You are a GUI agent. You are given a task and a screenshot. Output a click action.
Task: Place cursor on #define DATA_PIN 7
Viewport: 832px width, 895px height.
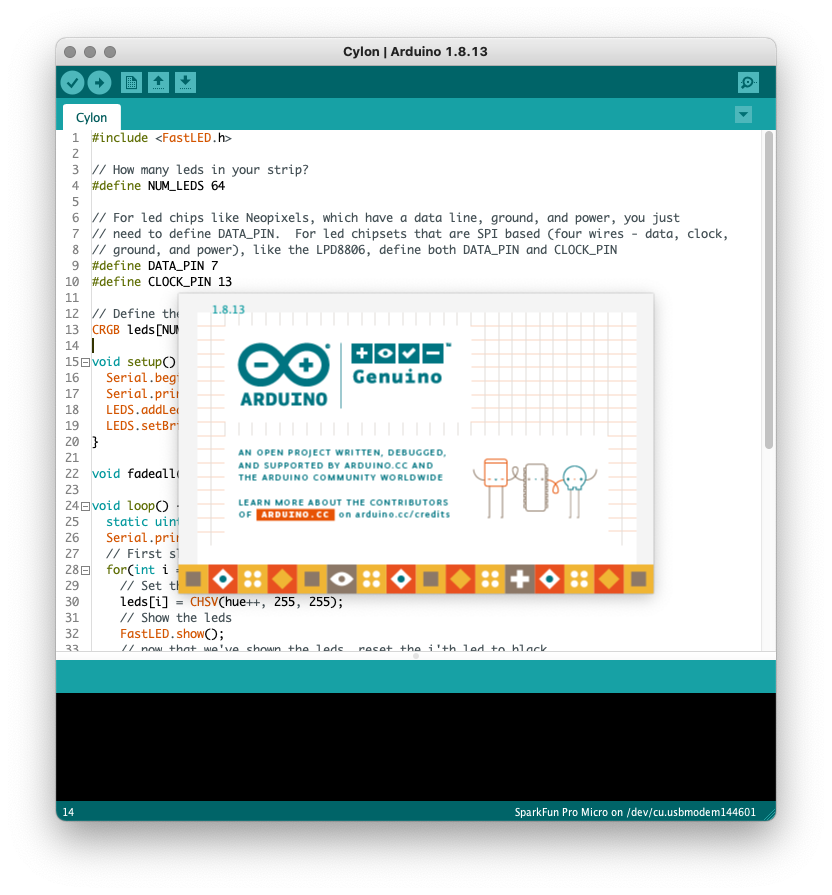(x=155, y=266)
